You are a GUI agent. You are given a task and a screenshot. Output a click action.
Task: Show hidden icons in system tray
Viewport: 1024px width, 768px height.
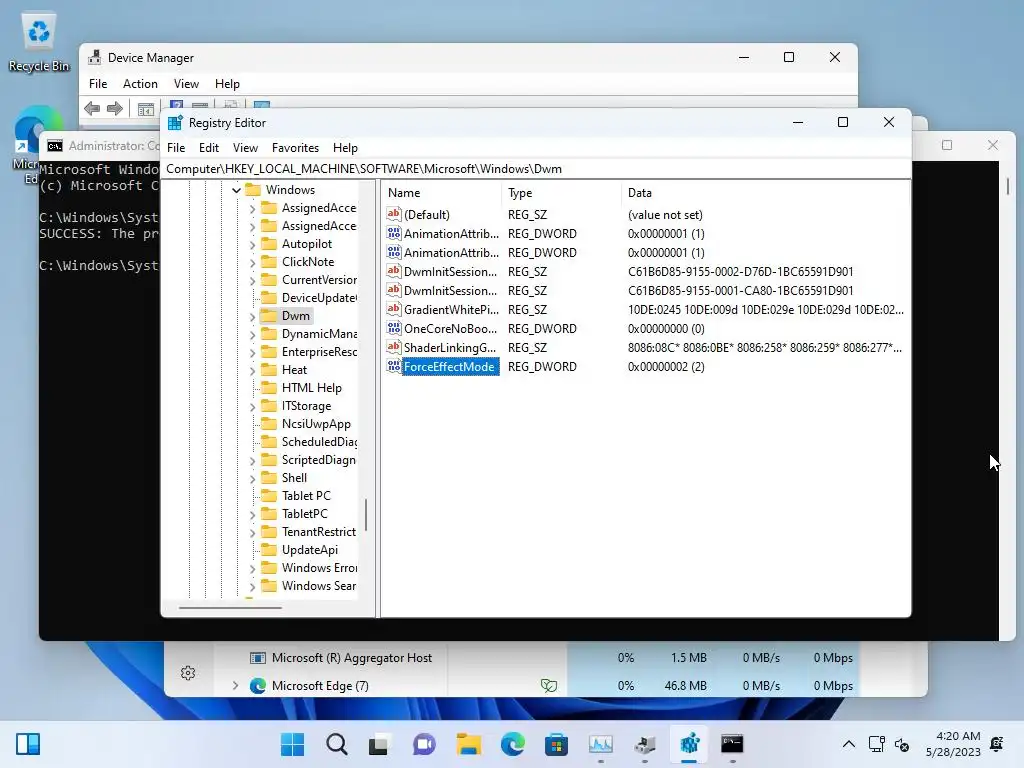pos(848,744)
